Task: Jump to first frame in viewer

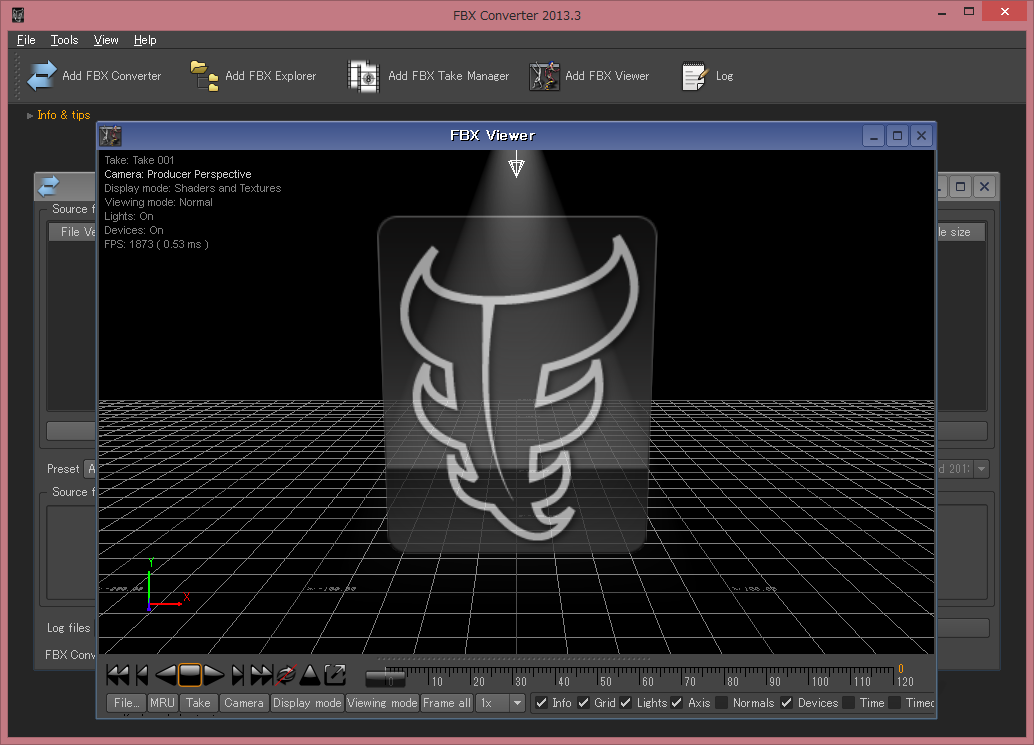Action: tap(117, 674)
